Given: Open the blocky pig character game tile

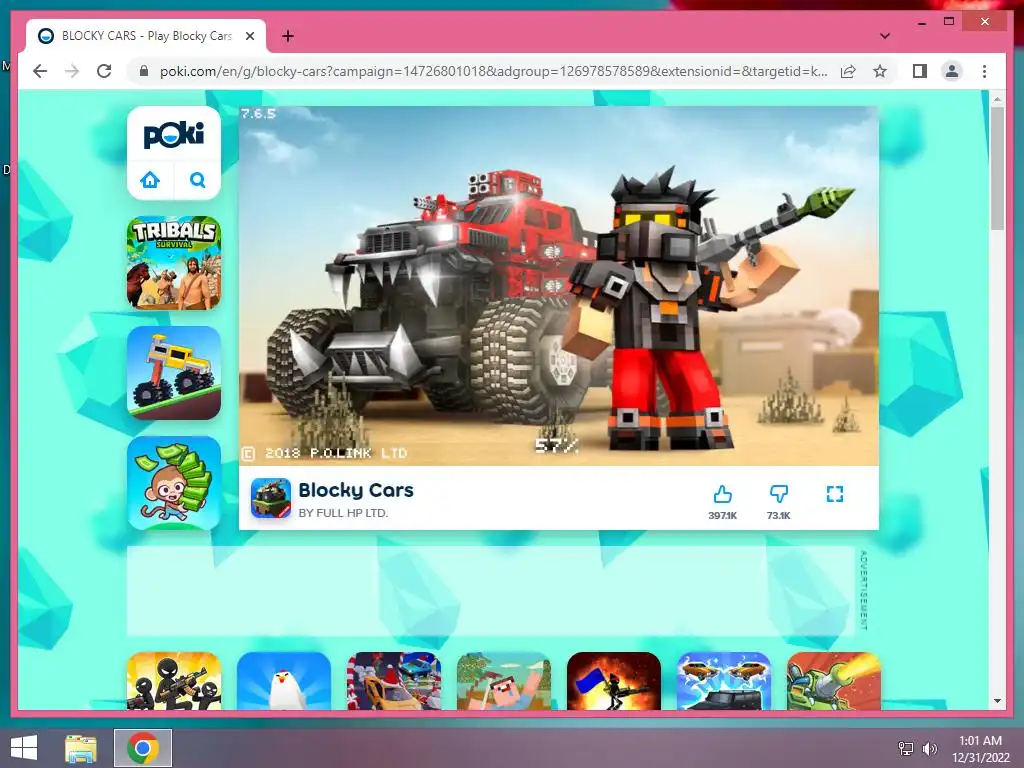Looking at the screenshot, I should [x=504, y=680].
